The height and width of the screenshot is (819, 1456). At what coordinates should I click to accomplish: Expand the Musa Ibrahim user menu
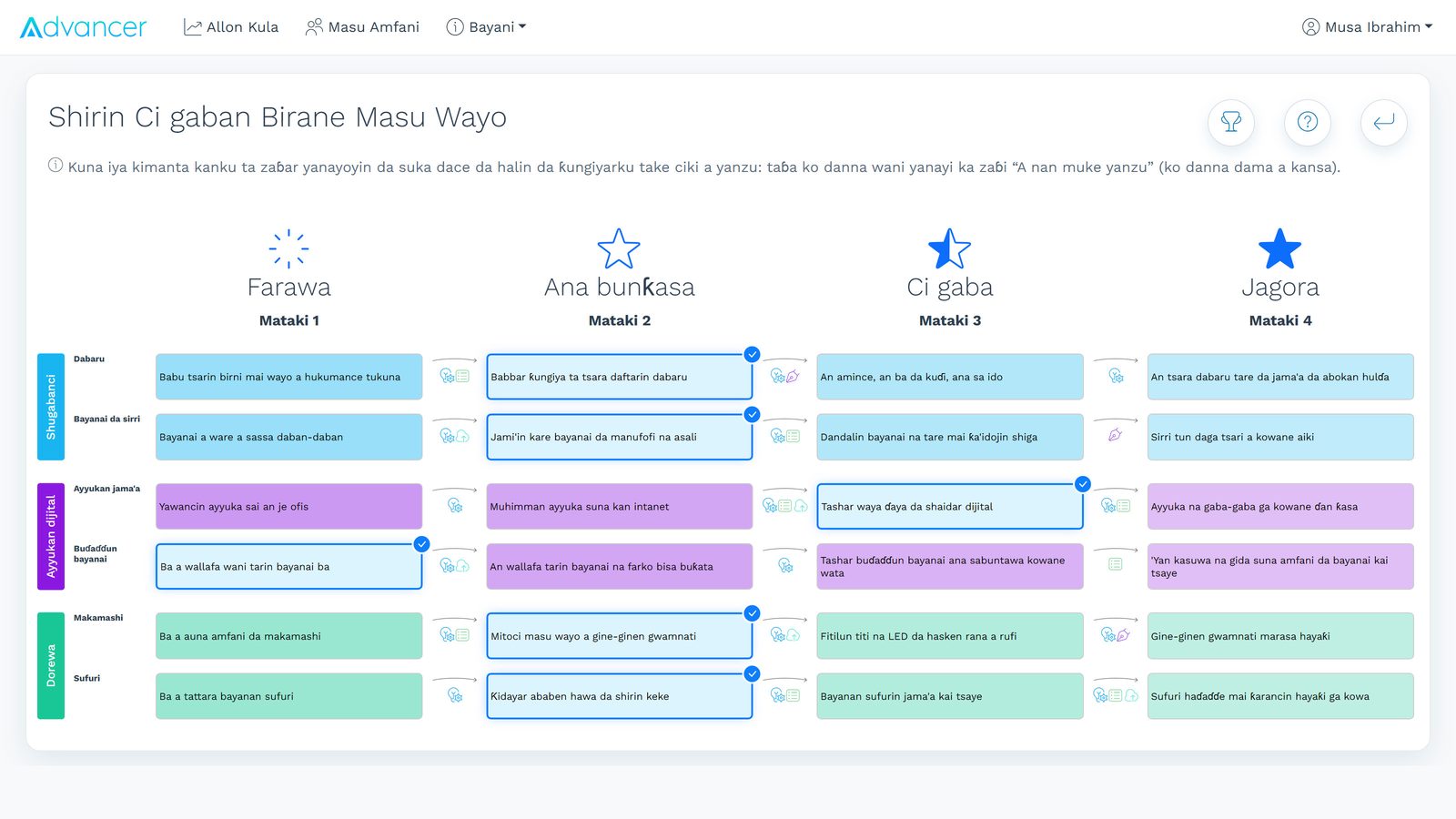pyautogui.click(x=1367, y=27)
